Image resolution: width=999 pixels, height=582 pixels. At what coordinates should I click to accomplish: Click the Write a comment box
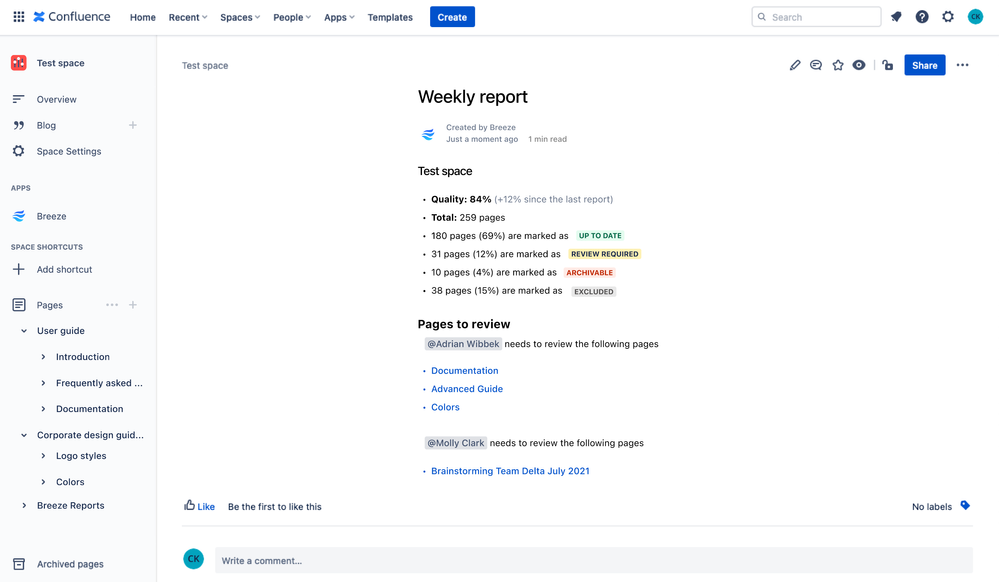coord(594,560)
